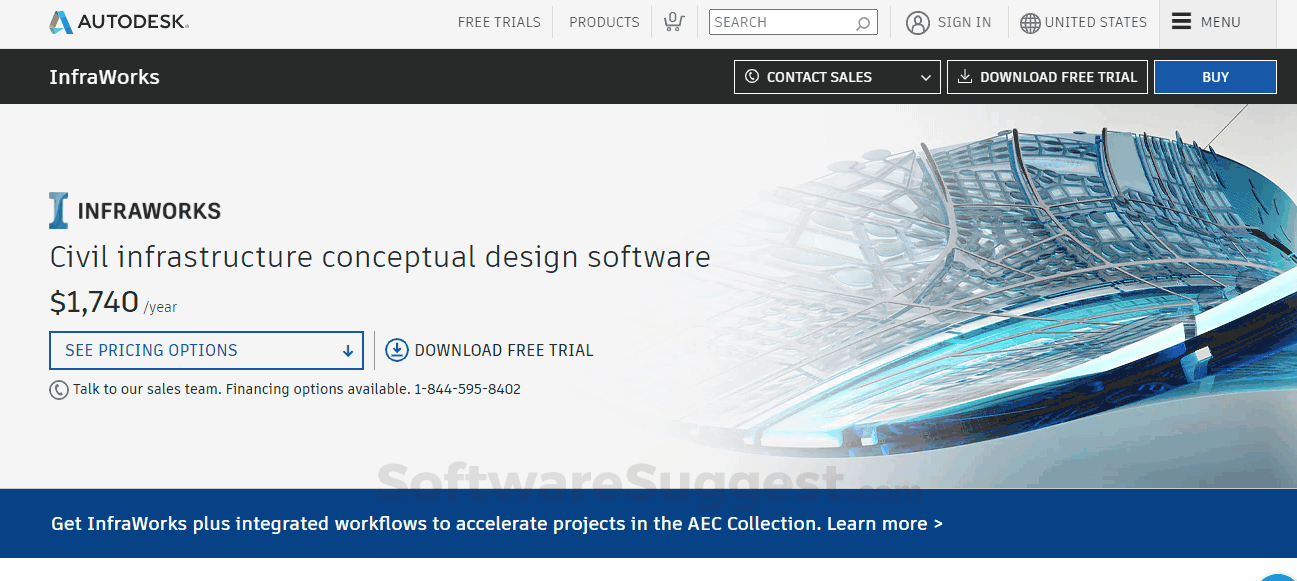1297x581 pixels.
Task: Click the Sign In account icon
Action: (918, 22)
